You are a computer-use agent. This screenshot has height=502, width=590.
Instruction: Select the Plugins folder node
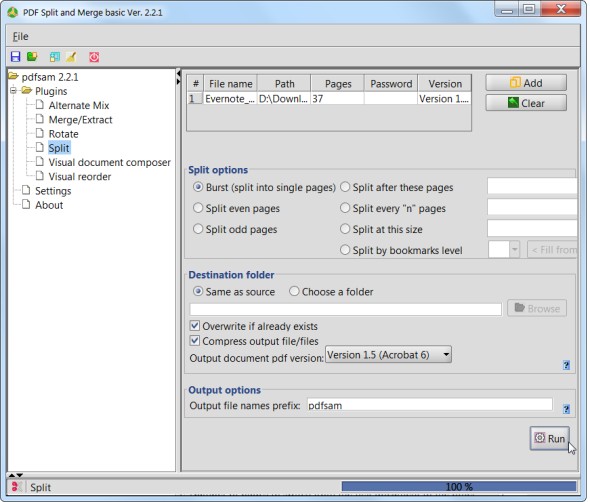click(x=51, y=91)
